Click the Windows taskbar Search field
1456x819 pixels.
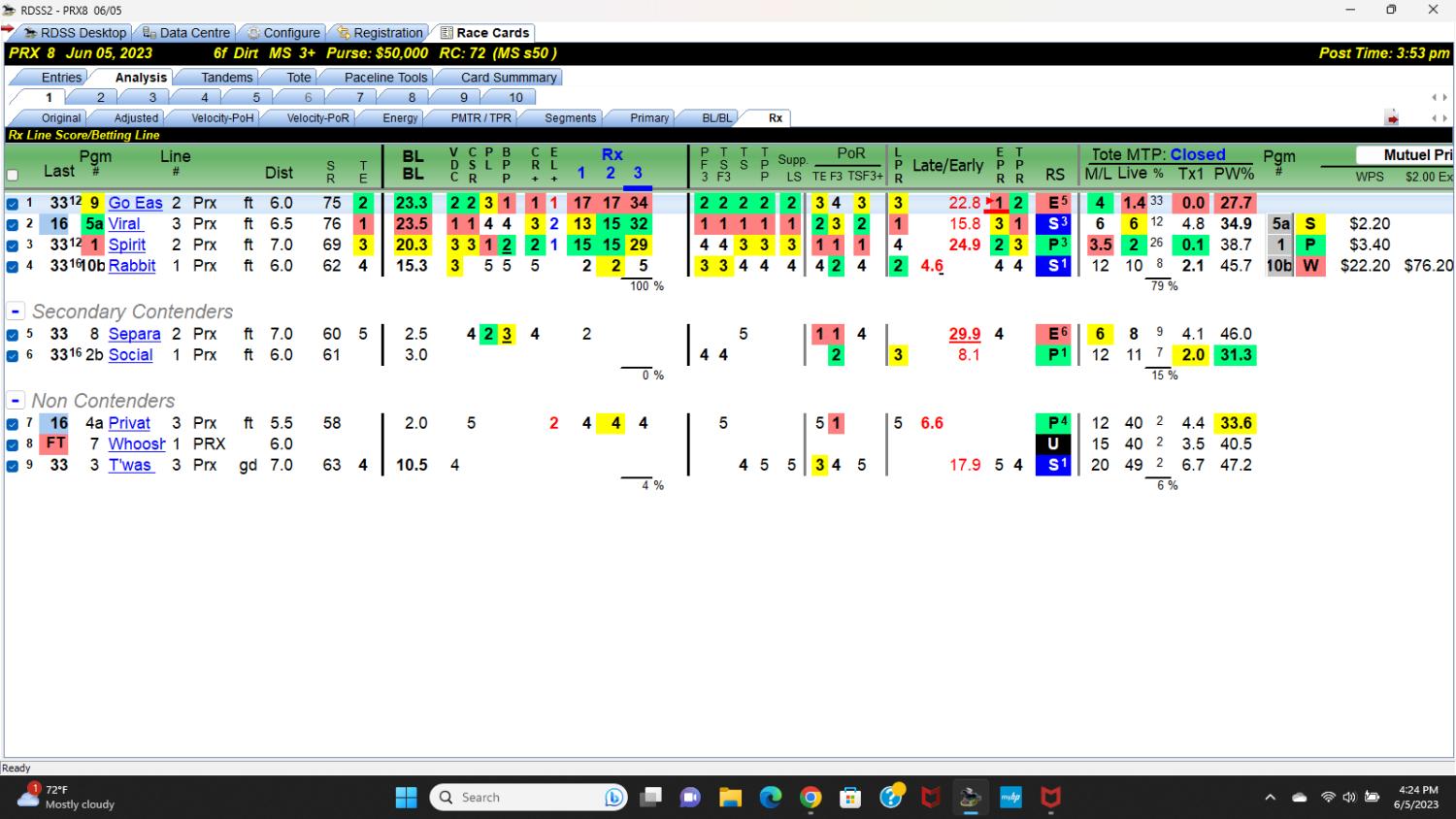pyautogui.click(x=529, y=798)
